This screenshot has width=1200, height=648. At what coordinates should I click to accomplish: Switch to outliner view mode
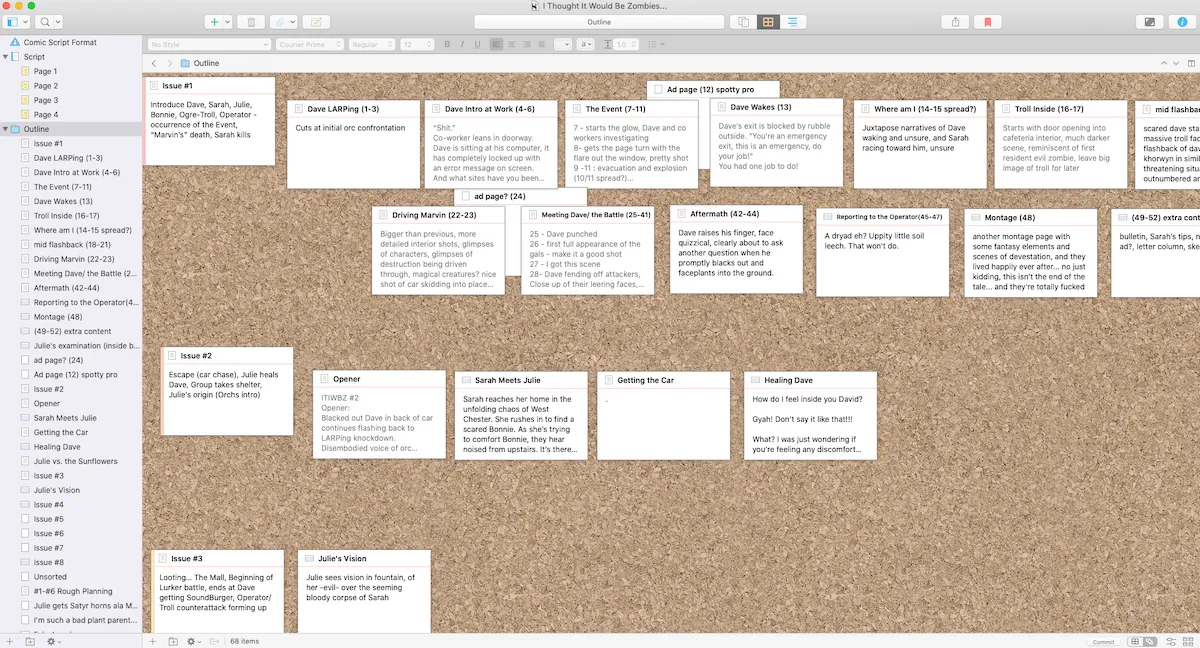(792, 21)
